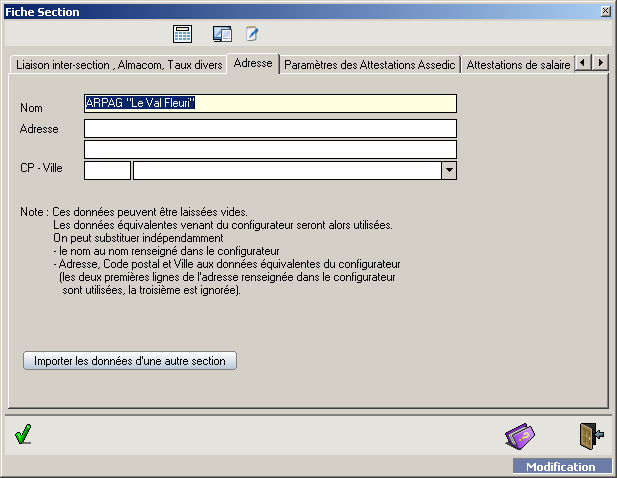Open the Ville combo box field
617x478 pixels.
(287, 171)
